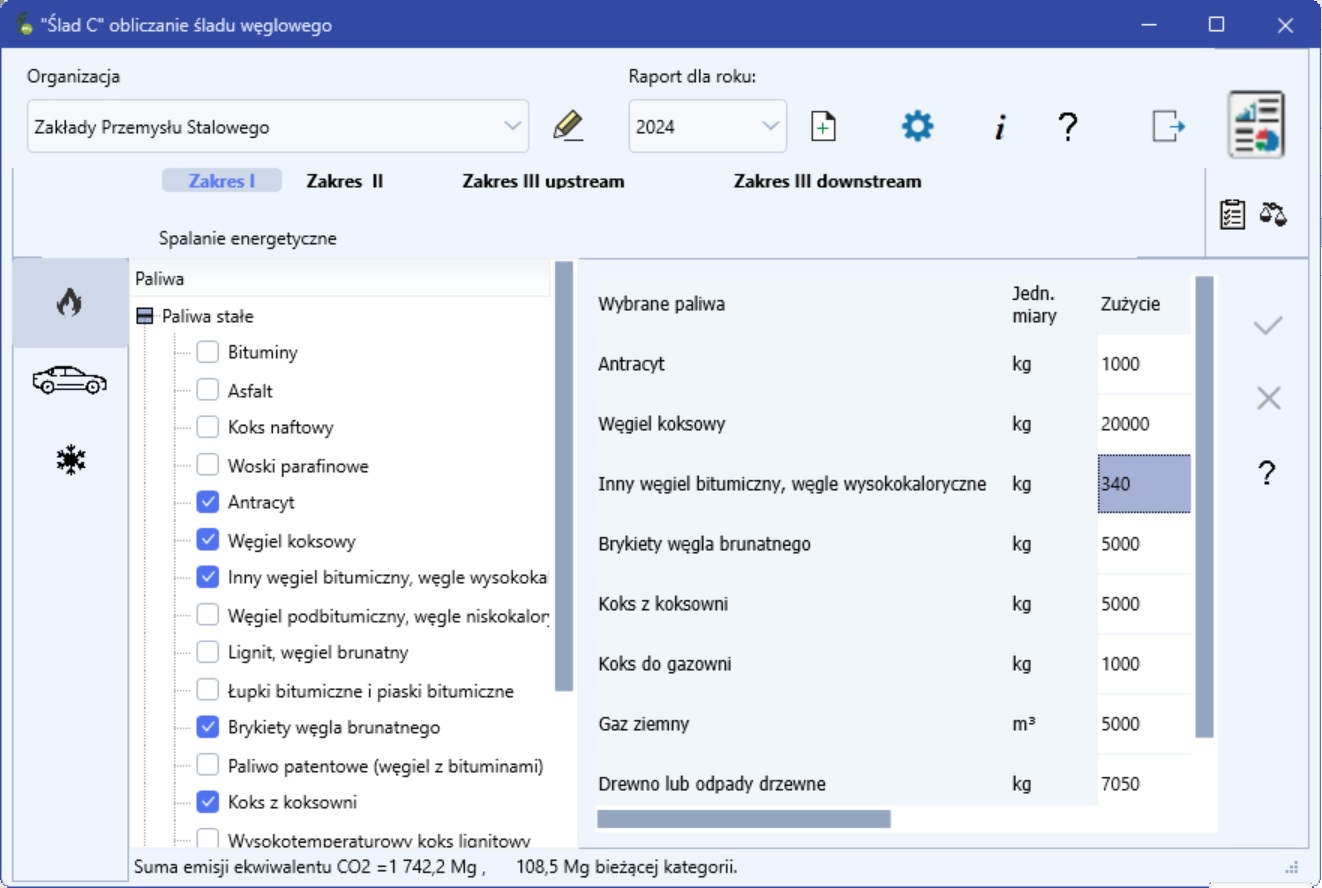Click the m³ unit of Gaz ziemny
Screen dimensions: 1322x888
[x=1023, y=724]
